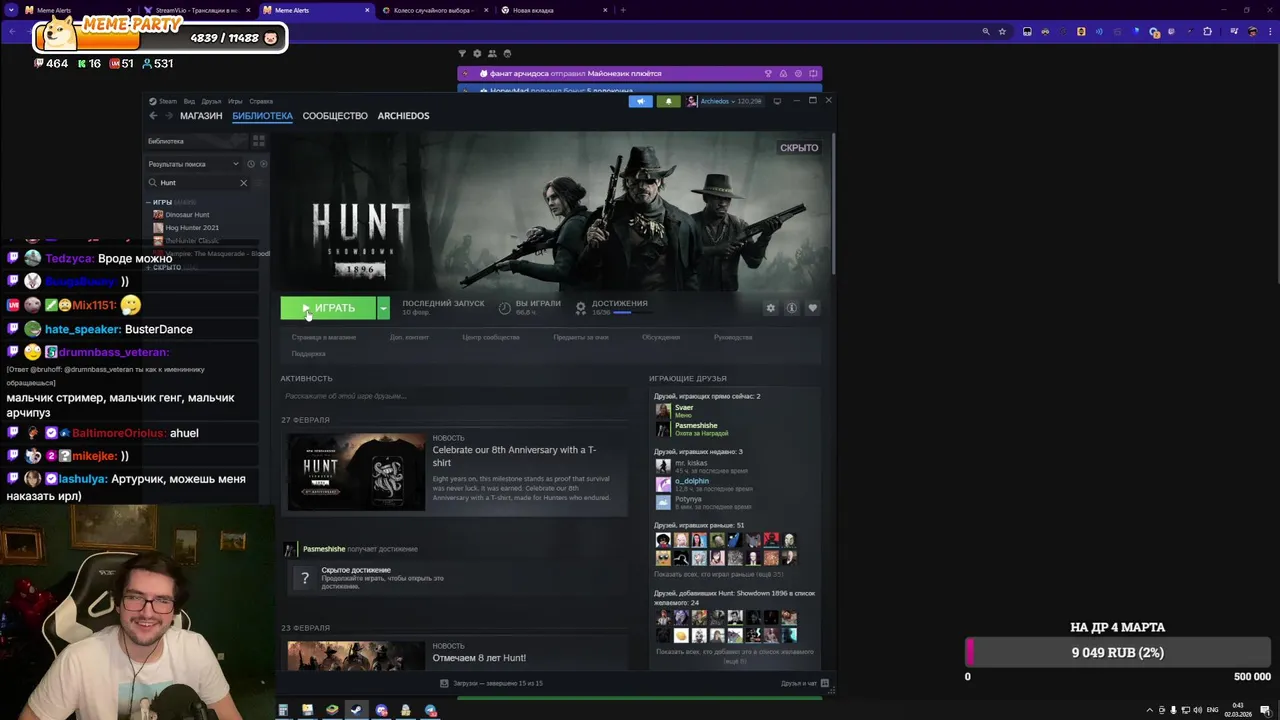The height and width of the screenshot is (720, 1280).
Task: Open the 8th Anniversary T-shirt news thumbnail
Action: tap(356, 472)
